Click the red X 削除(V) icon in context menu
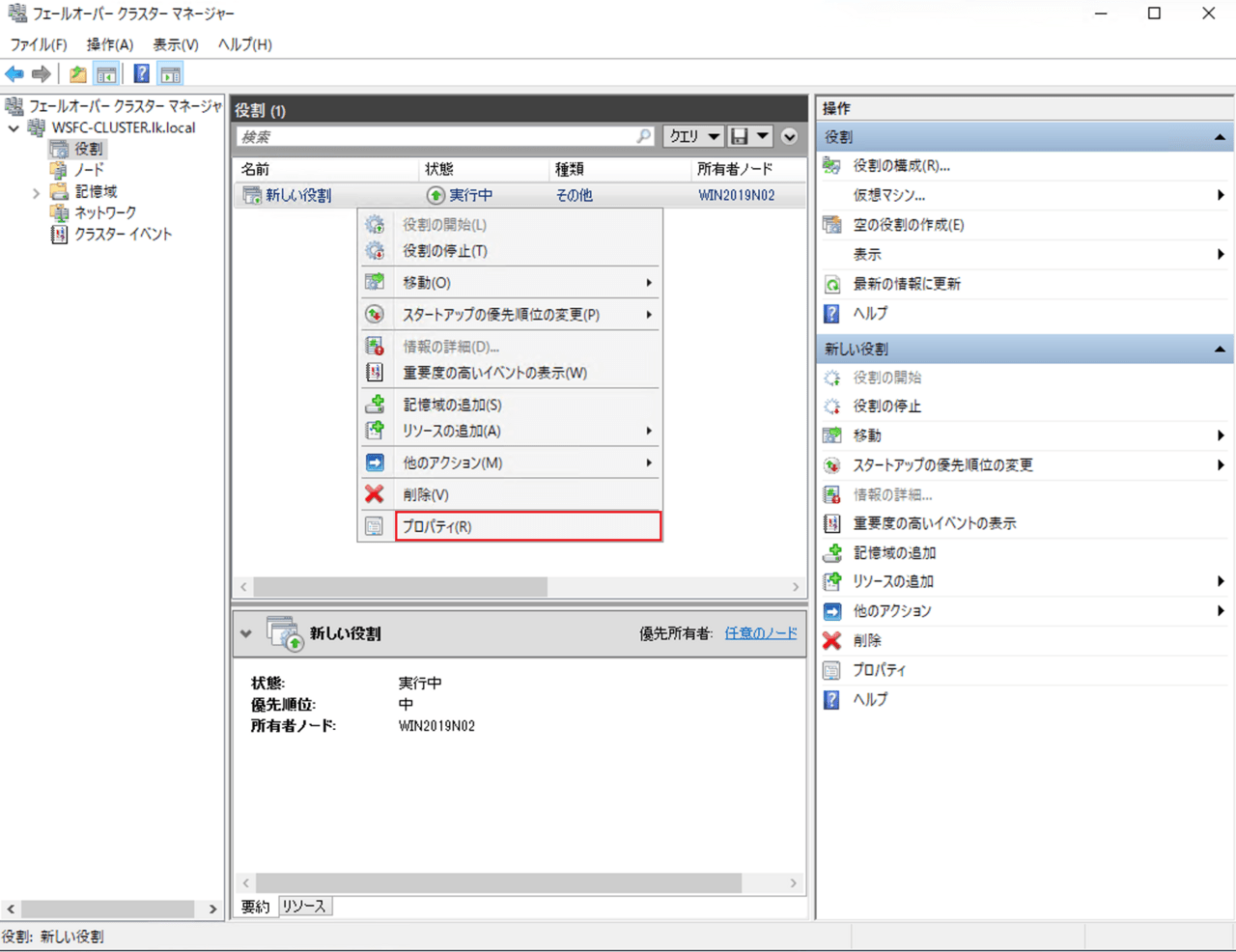This screenshot has width=1236, height=952. tap(375, 494)
